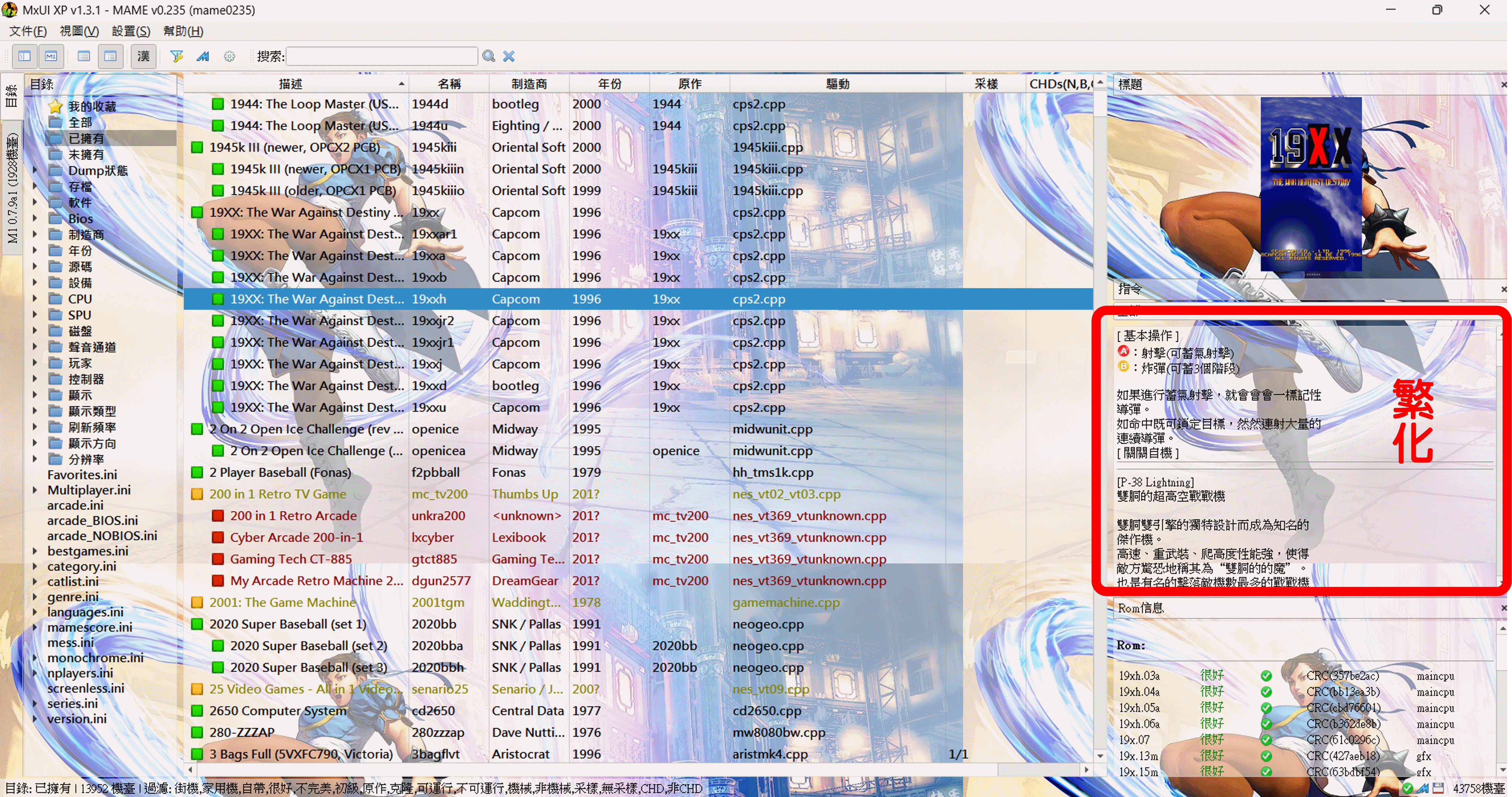Select the 19xxjr2 game row
Screen dimensions: 1512x797
pos(638,321)
